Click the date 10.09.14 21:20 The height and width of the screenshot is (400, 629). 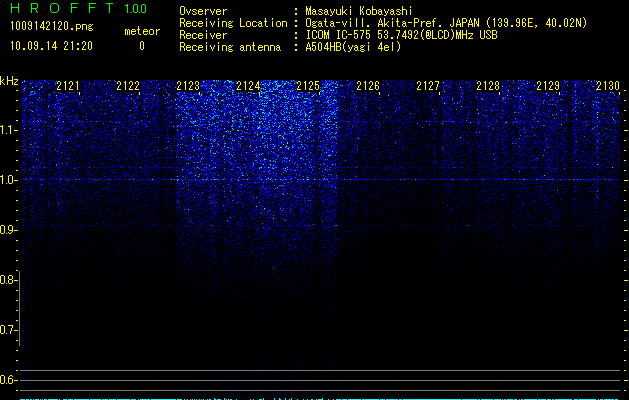click(51, 46)
